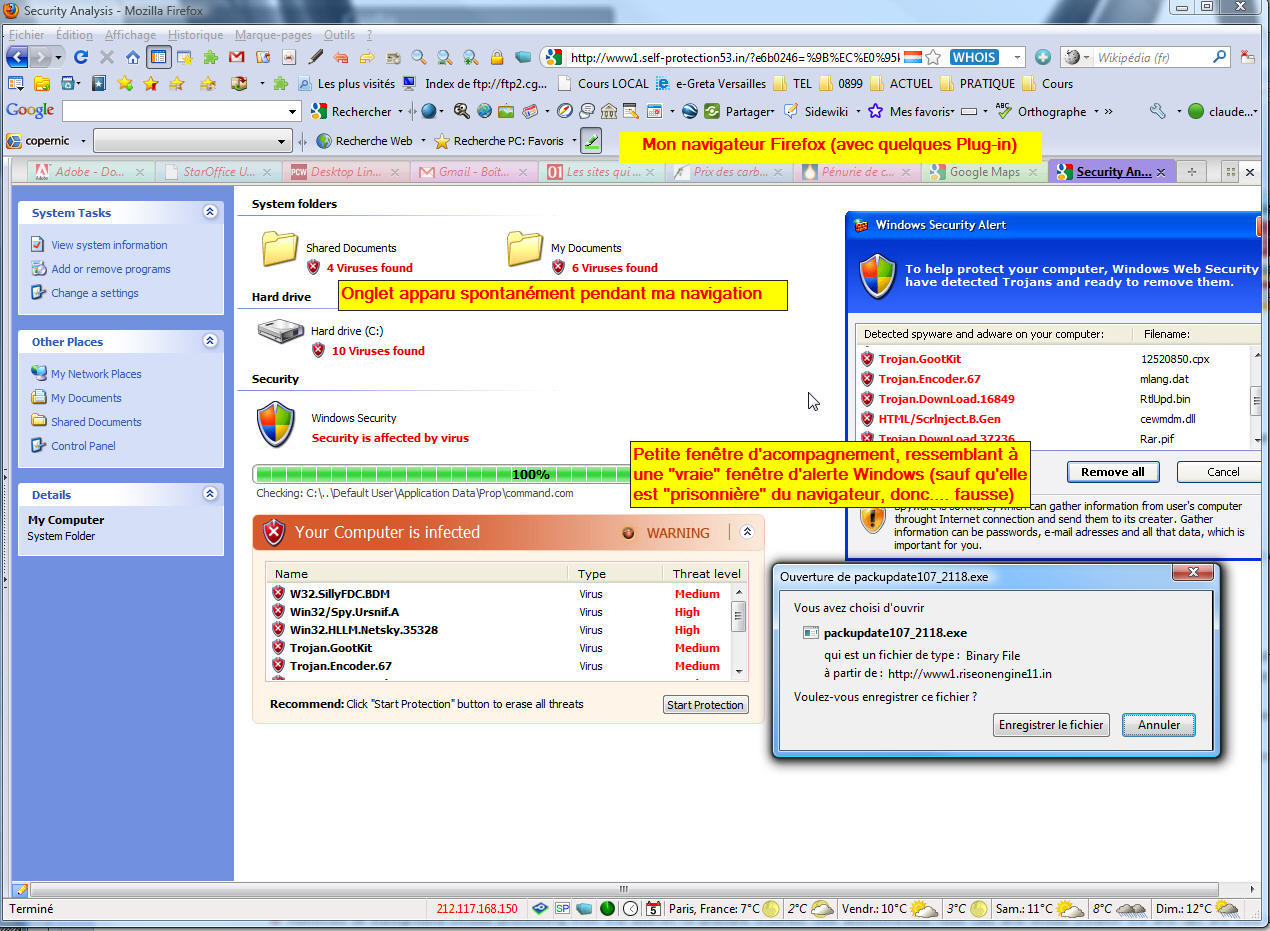This screenshot has height=931, width=1270.
Task: Click in the Wikipédia search field
Action: pyautogui.click(x=1150, y=57)
